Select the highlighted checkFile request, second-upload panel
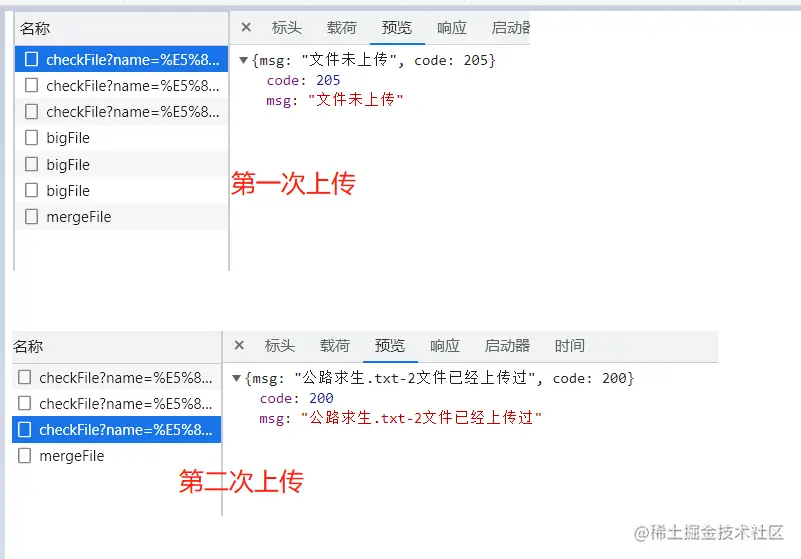 tap(116, 430)
